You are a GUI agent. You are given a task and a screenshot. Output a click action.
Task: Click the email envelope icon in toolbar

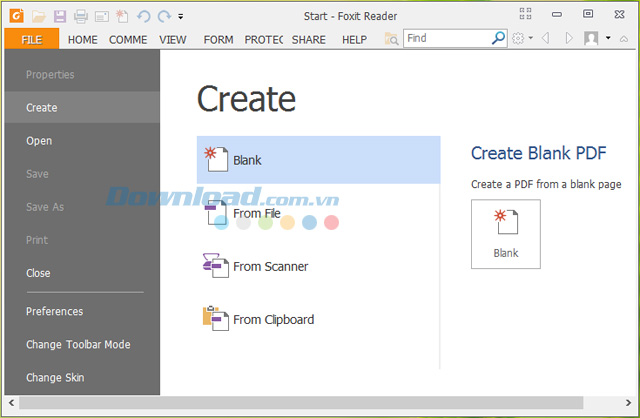pyautogui.click(x=102, y=17)
